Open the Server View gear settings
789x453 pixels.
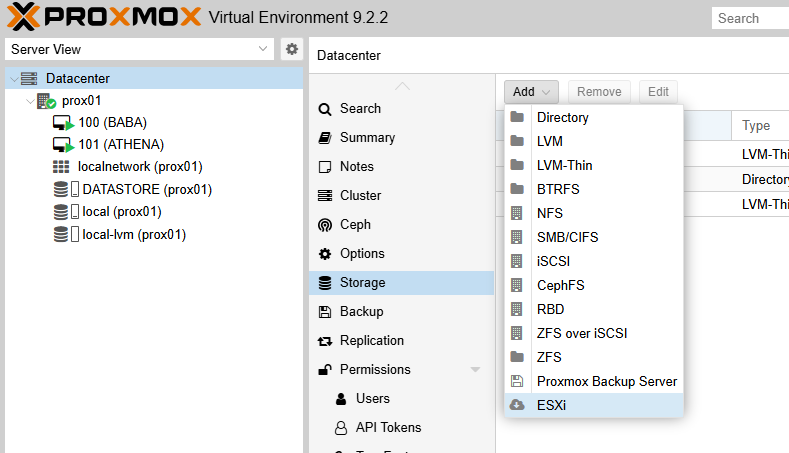pyautogui.click(x=292, y=49)
